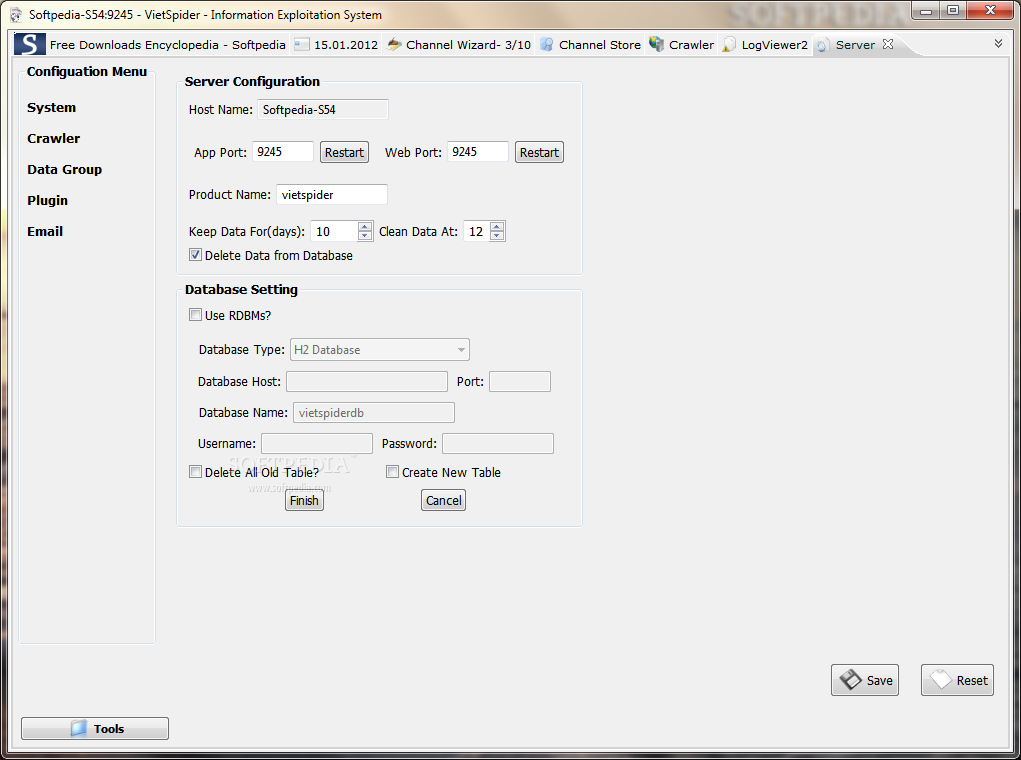Open the Tools button
1021x760 pixels.
point(95,728)
